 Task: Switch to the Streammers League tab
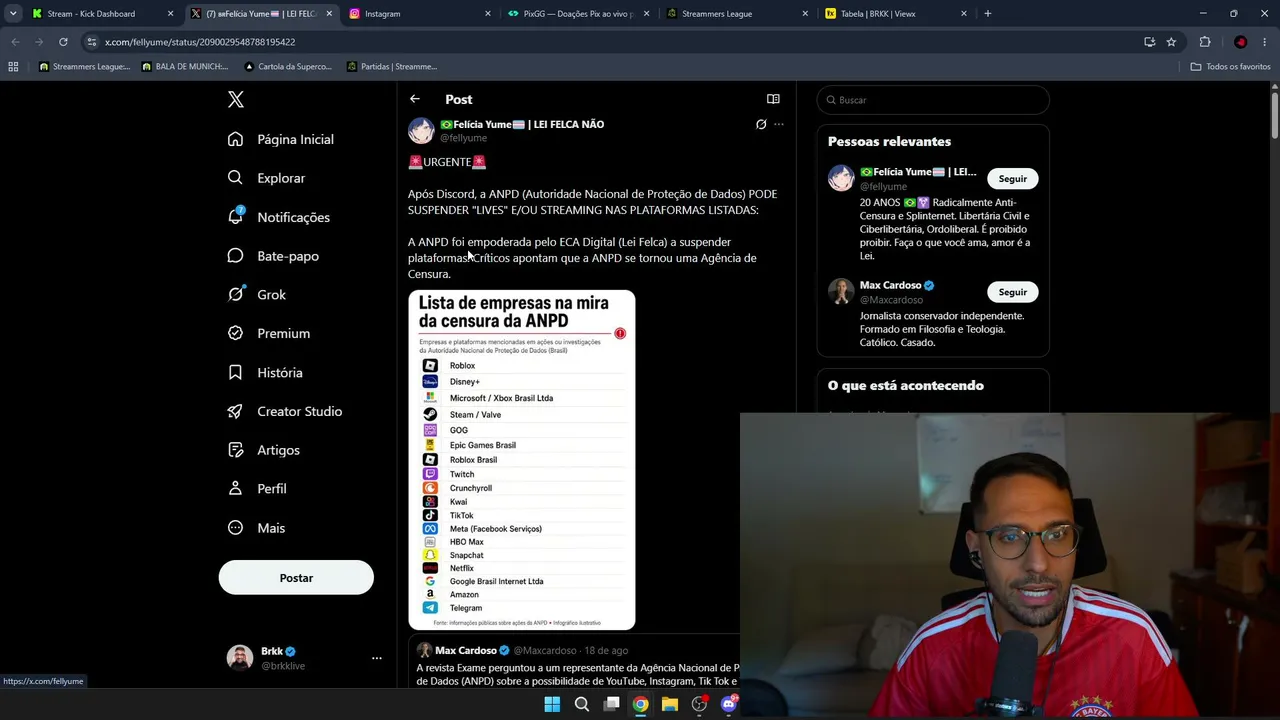point(737,14)
